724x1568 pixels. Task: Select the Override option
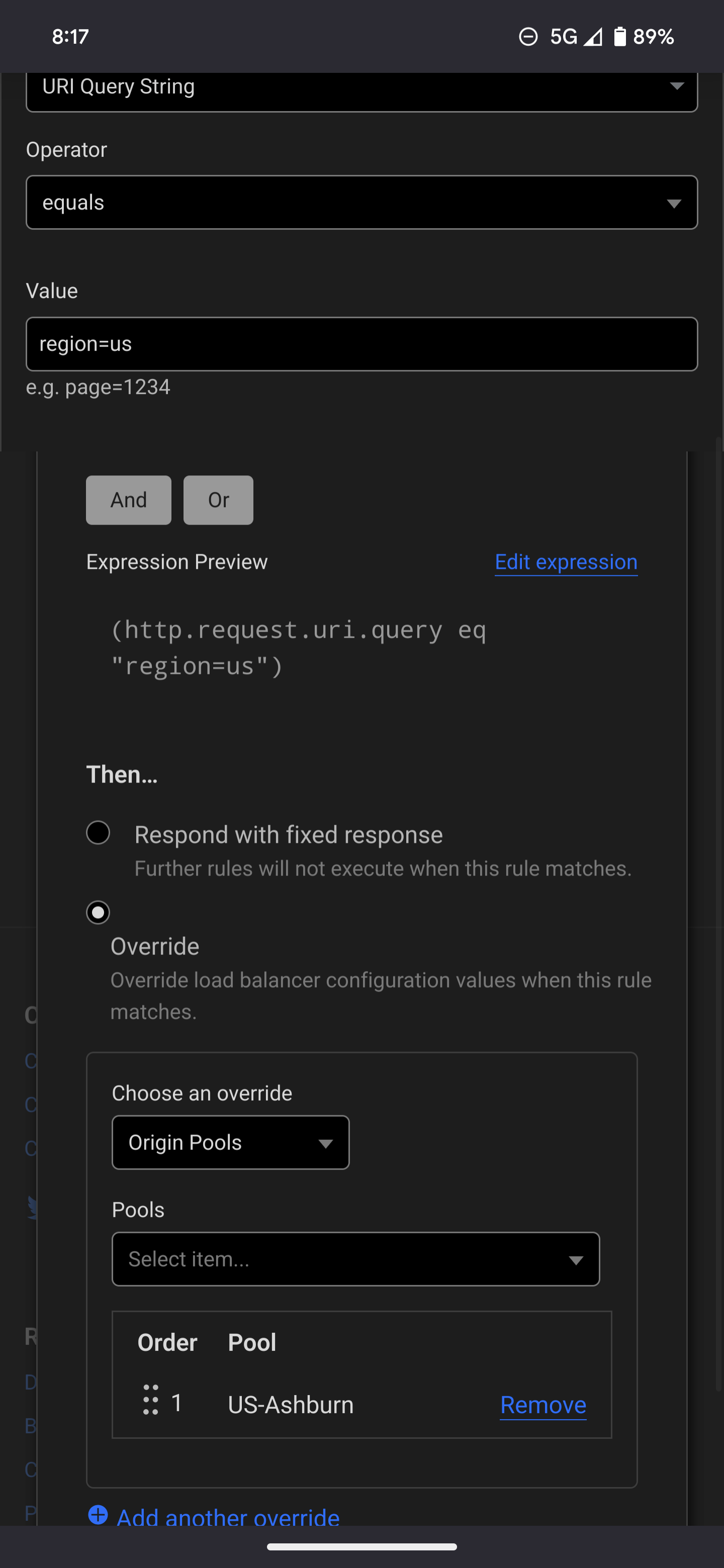98,912
